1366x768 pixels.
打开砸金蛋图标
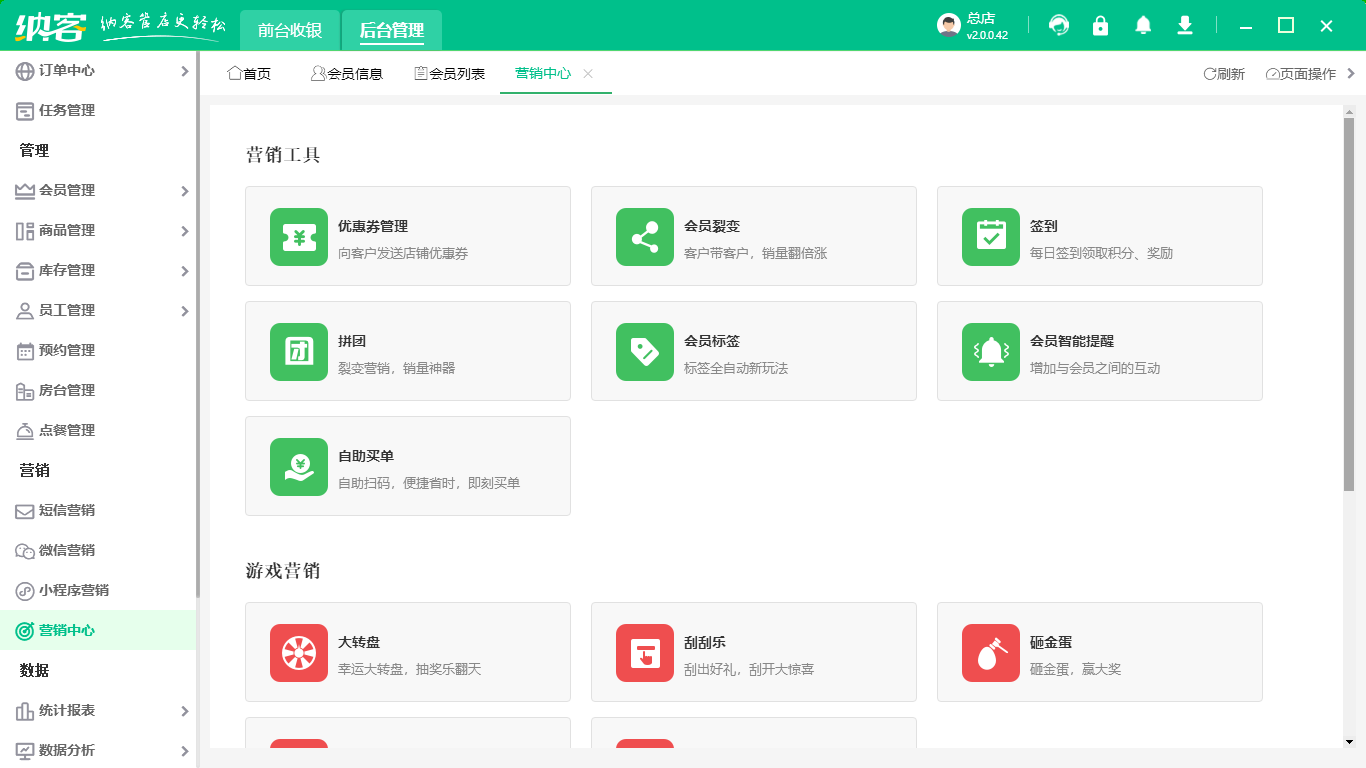[990, 652]
